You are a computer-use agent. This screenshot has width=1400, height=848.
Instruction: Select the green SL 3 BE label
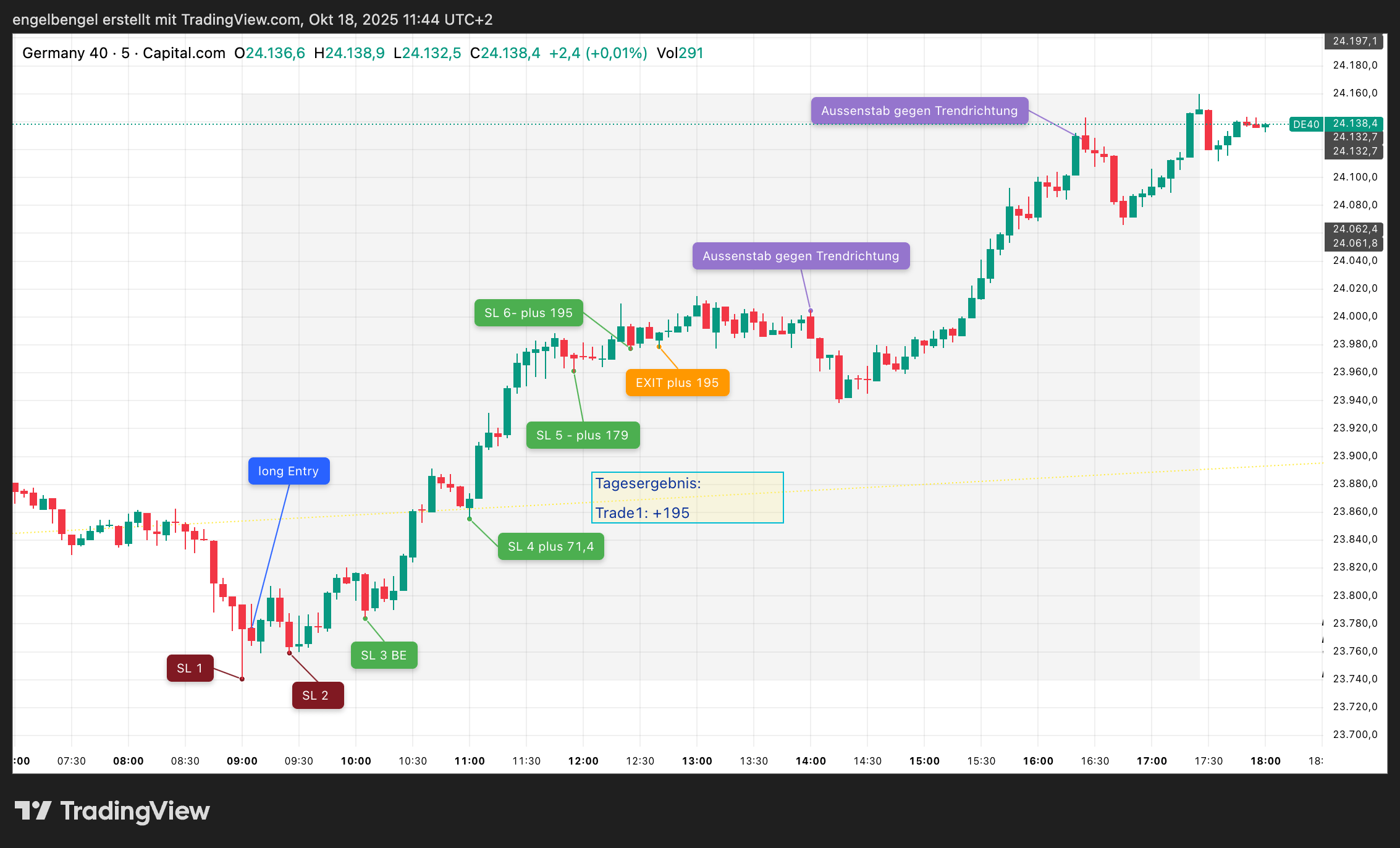(x=384, y=655)
